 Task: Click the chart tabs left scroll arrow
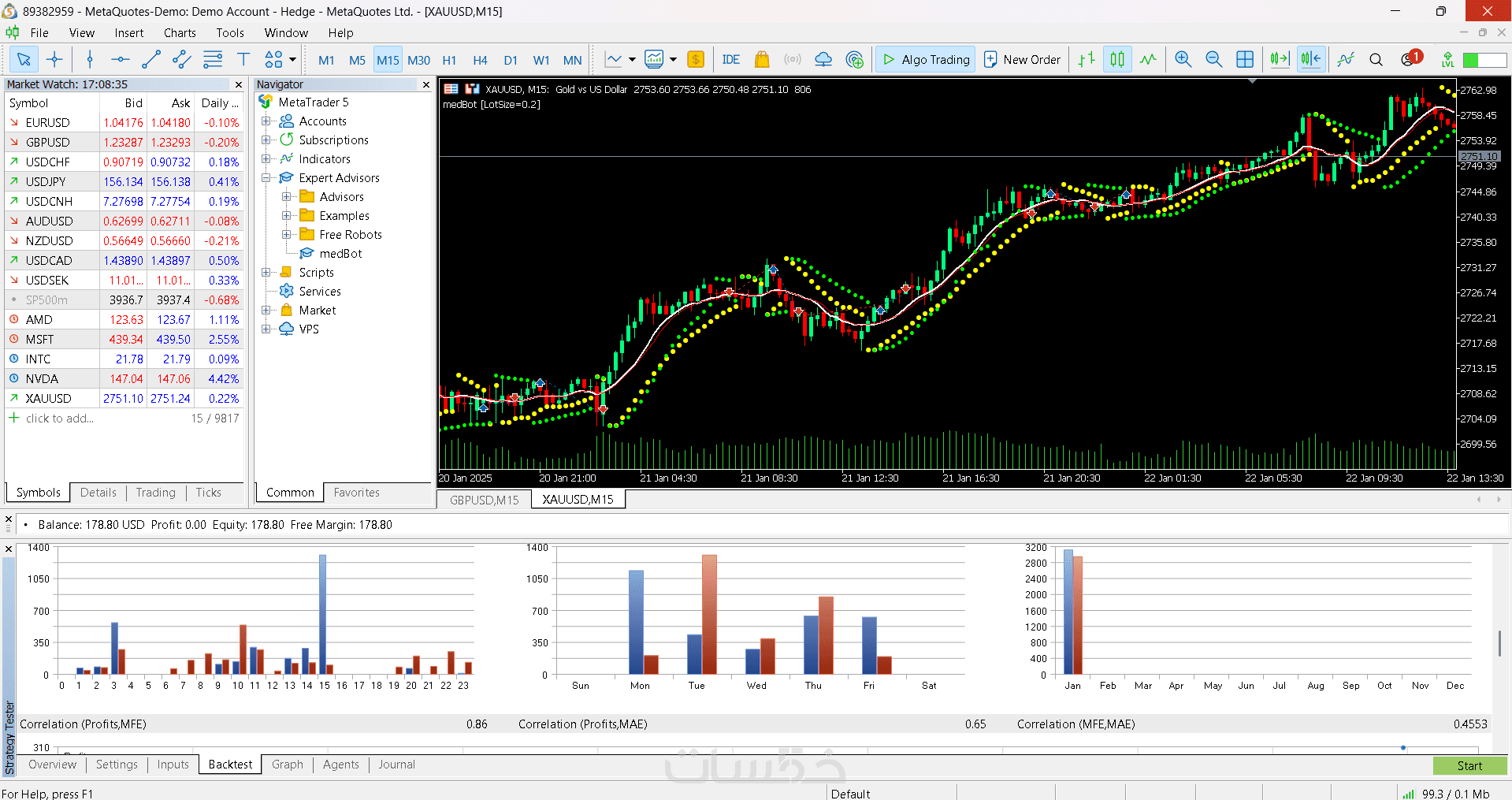pyautogui.click(x=1479, y=499)
